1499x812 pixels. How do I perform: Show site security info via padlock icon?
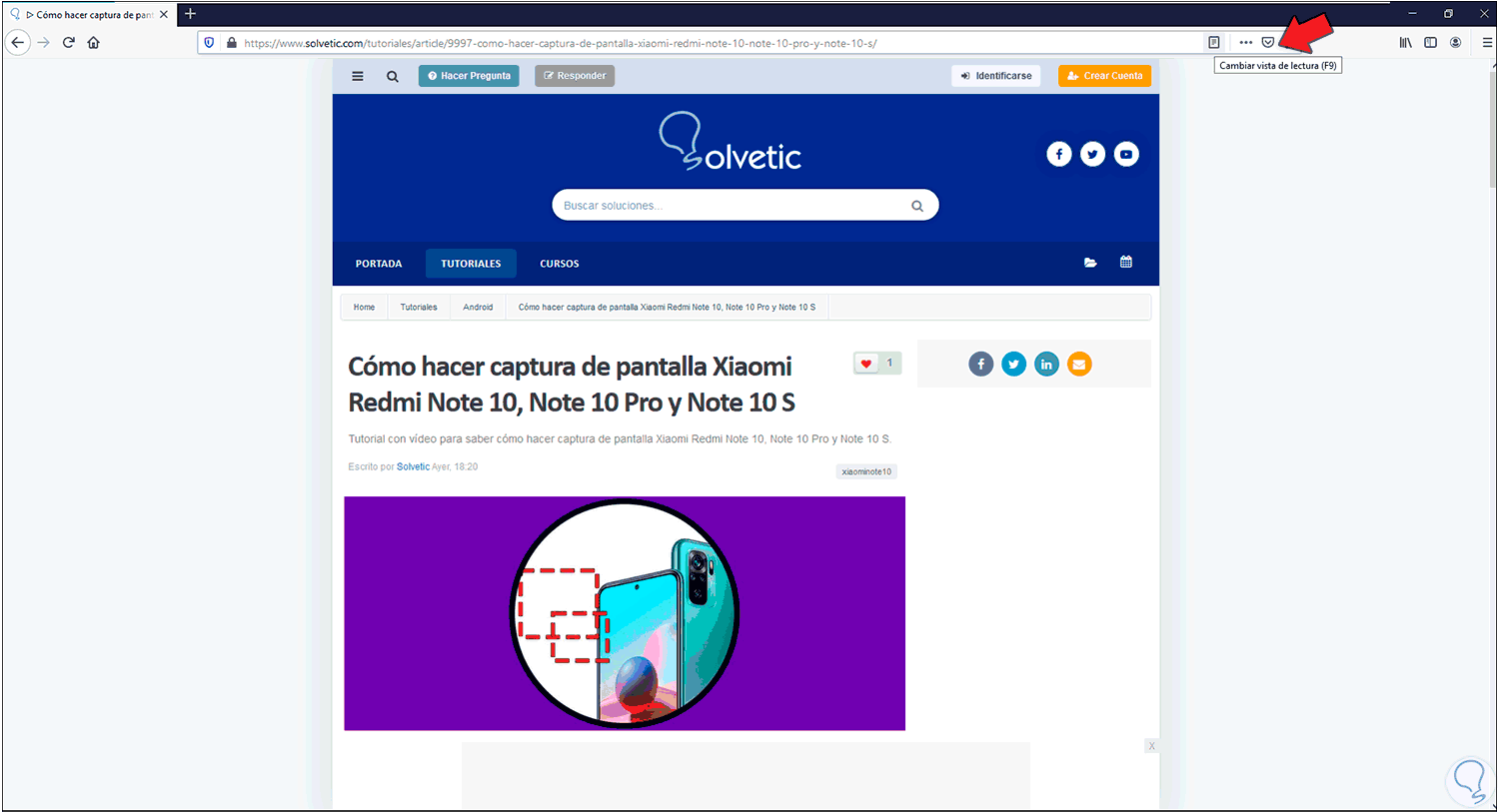point(232,43)
